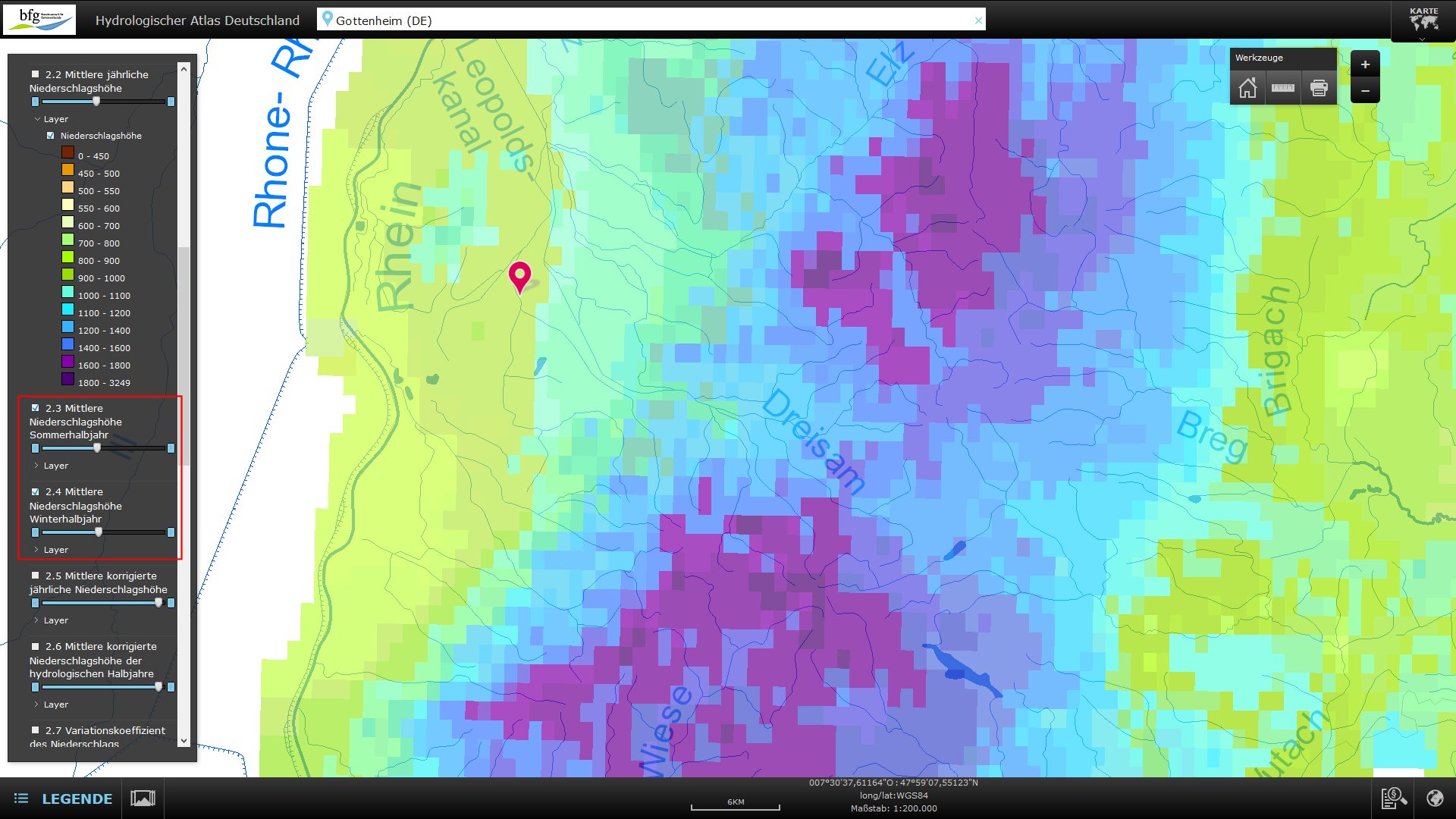The width and height of the screenshot is (1456, 819).
Task: Zoom in with the plus button
Action: click(x=1365, y=65)
